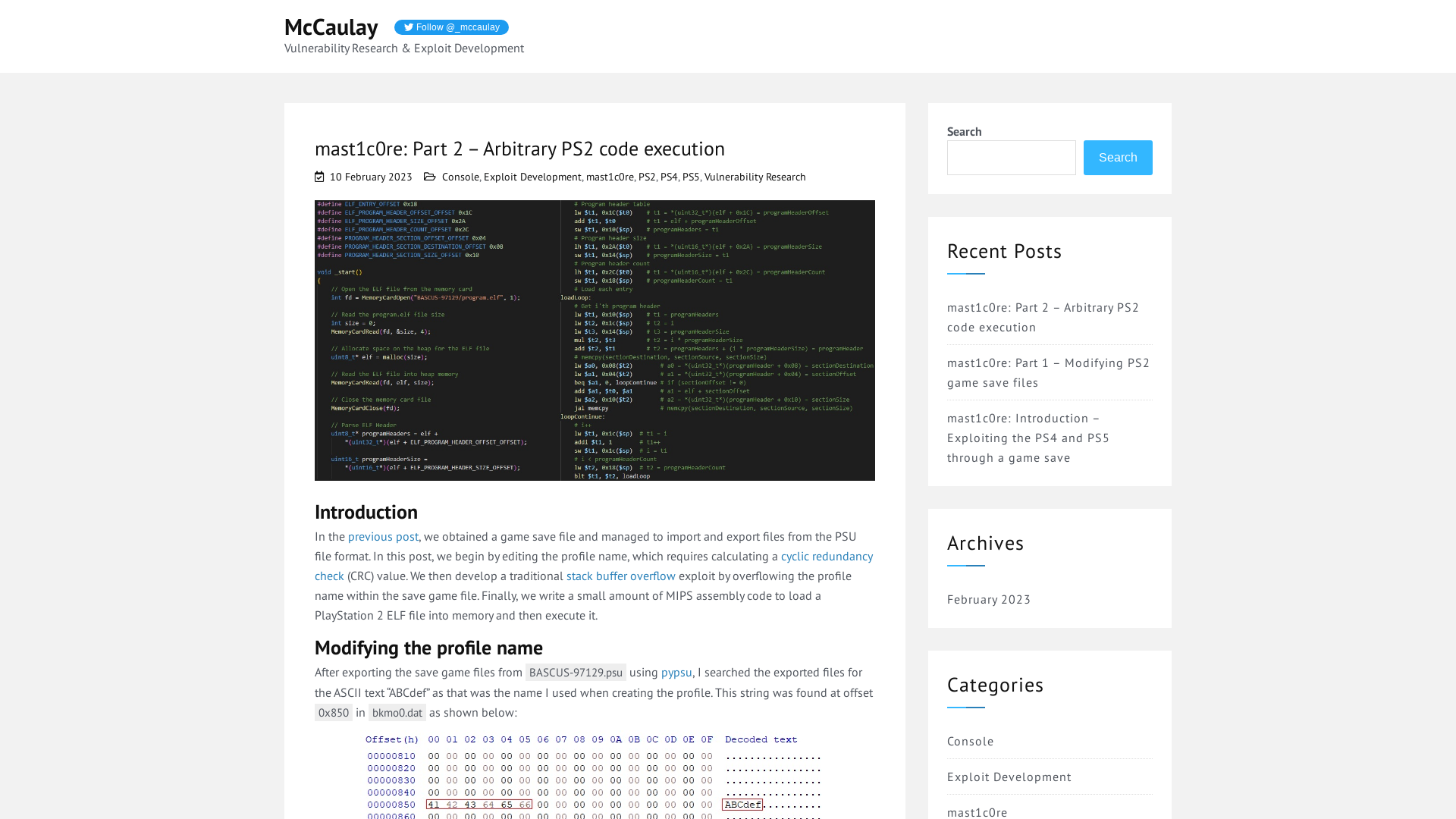Viewport: 1456px width, 819px height.
Task: Click the 'Archives' sidebar heading
Action: pyautogui.click(x=985, y=543)
